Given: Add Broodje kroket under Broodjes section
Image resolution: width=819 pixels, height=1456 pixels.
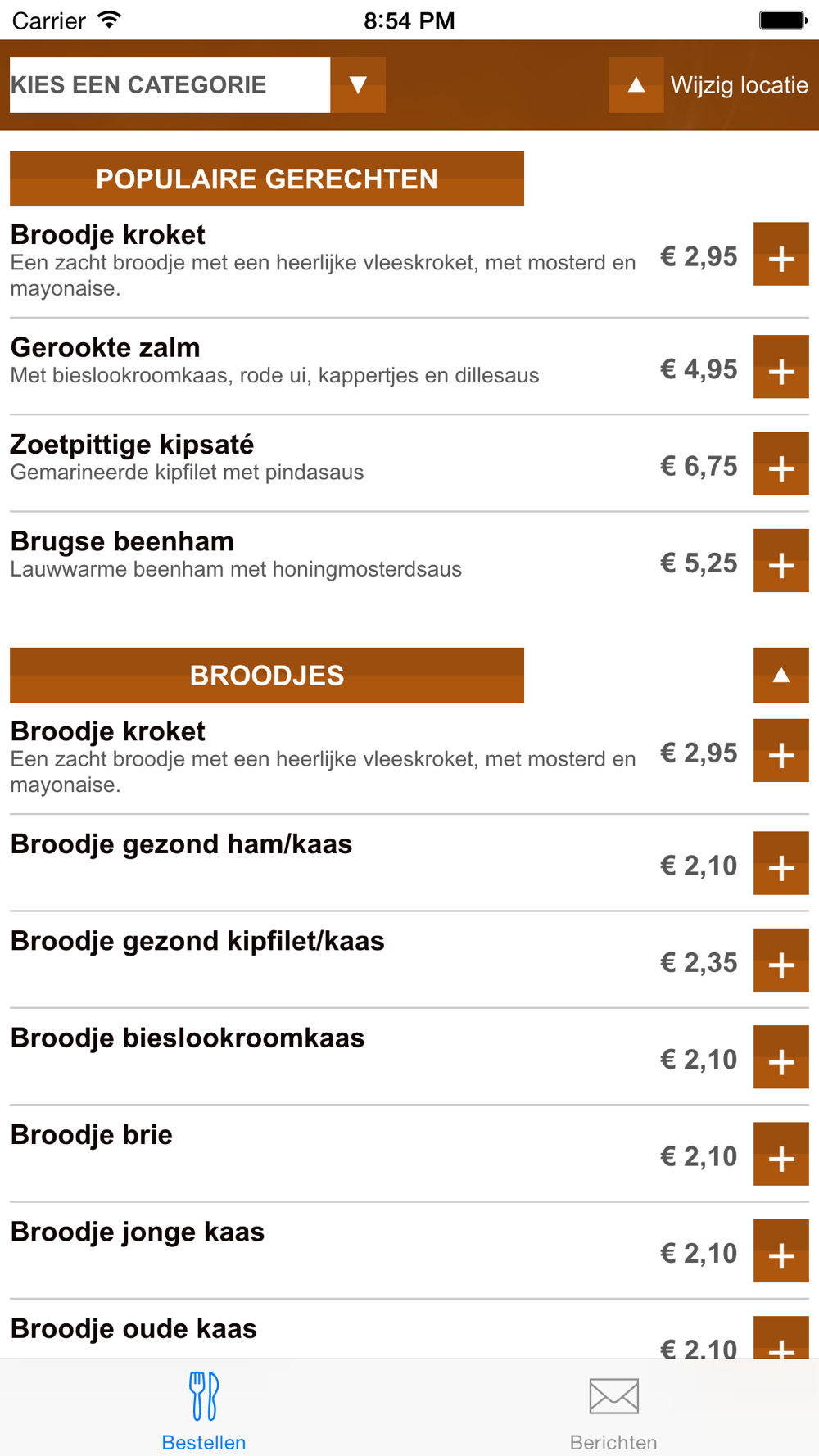Looking at the screenshot, I should (781, 750).
